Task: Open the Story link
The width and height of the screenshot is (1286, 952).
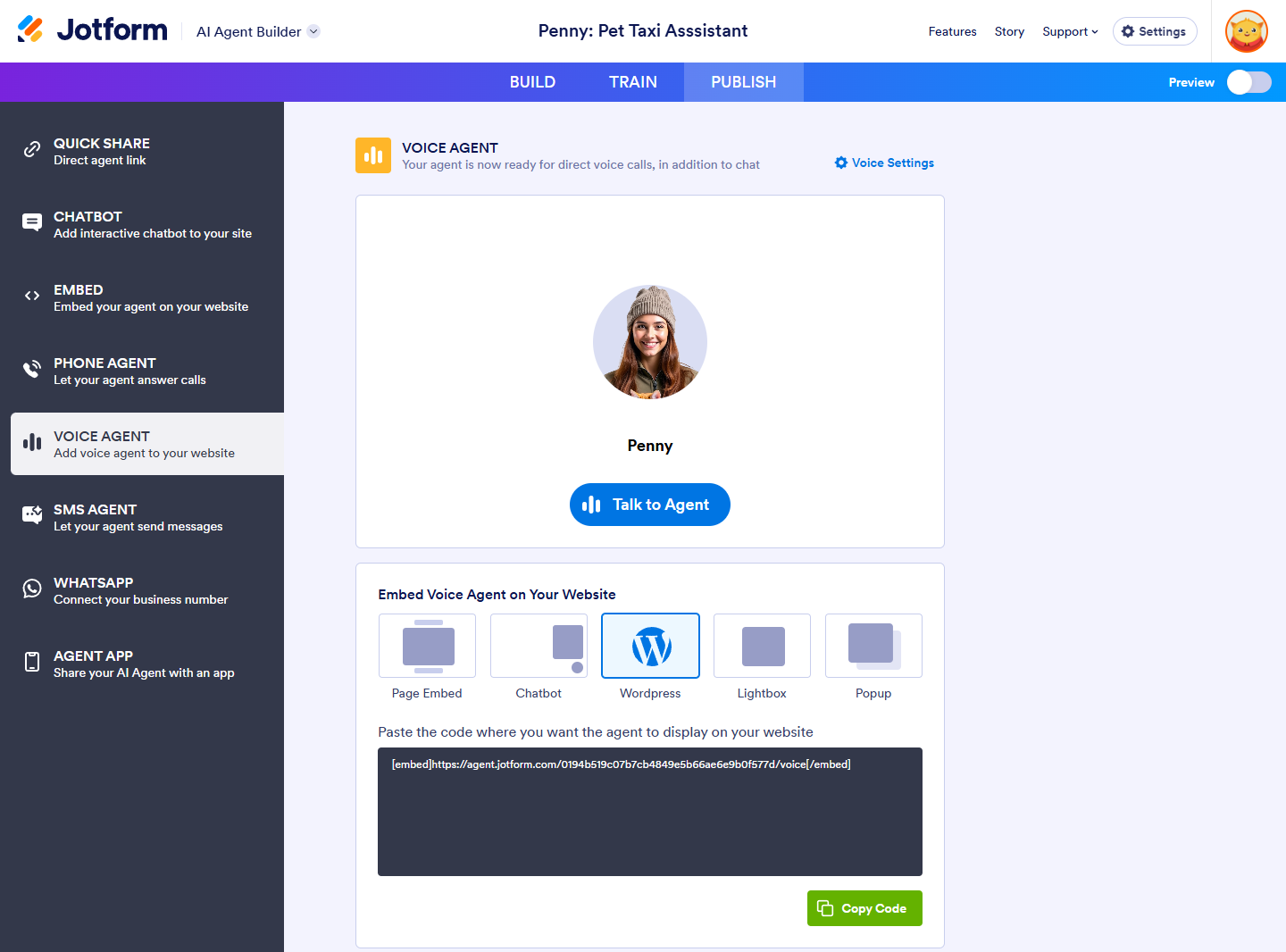Action: point(1009,31)
